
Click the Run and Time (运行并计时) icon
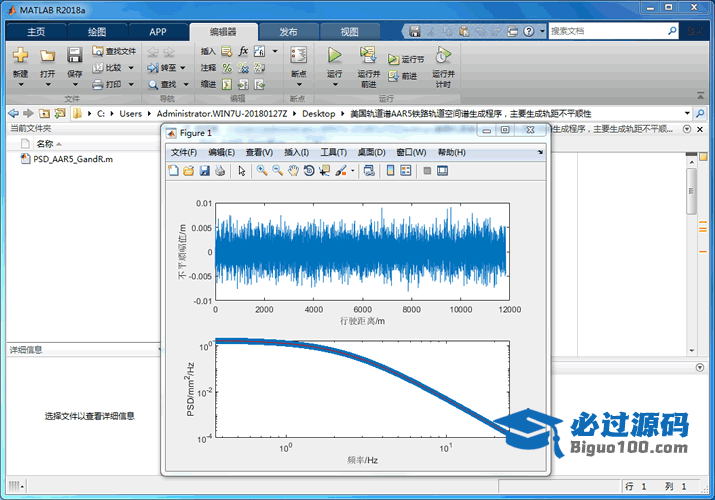442,56
